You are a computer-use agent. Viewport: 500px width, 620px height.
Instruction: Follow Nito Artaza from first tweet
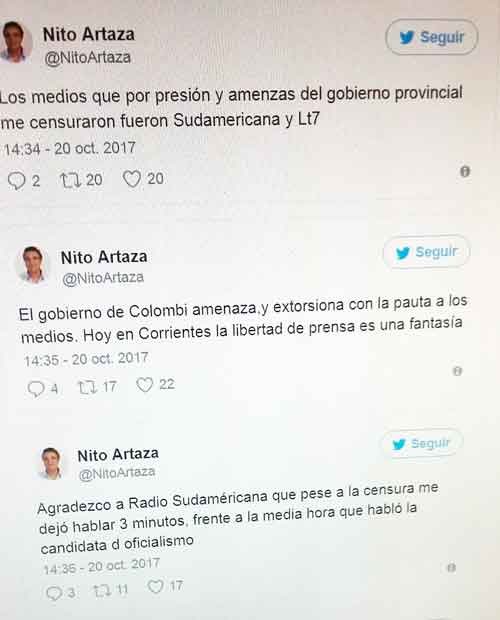click(x=432, y=37)
